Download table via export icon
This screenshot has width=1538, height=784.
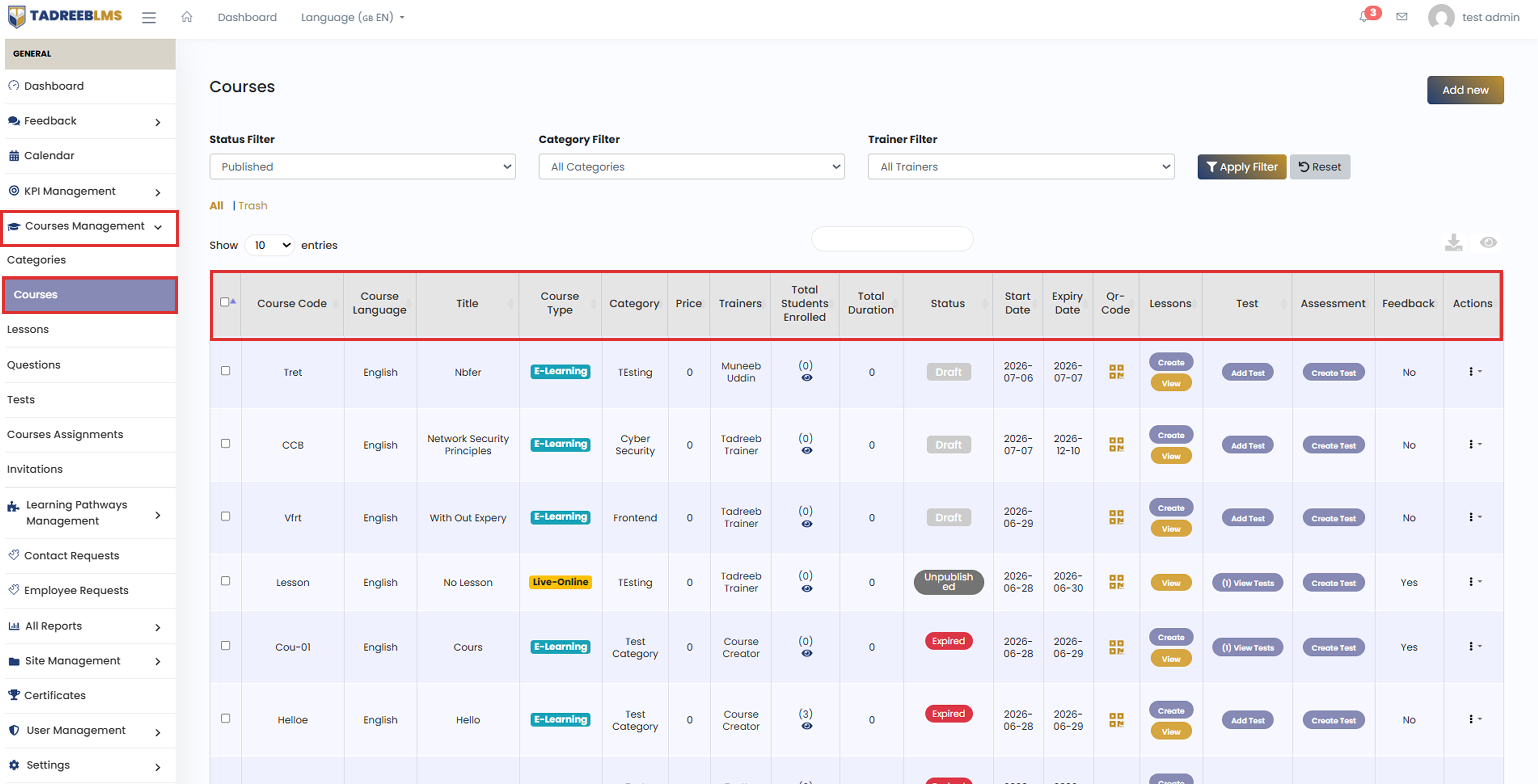pyautogui.click(x=1454, y=242)
